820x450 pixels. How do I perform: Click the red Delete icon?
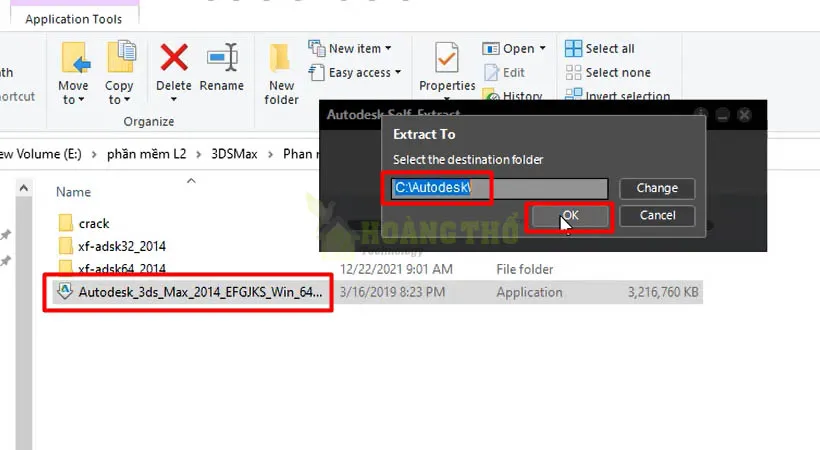174,58
